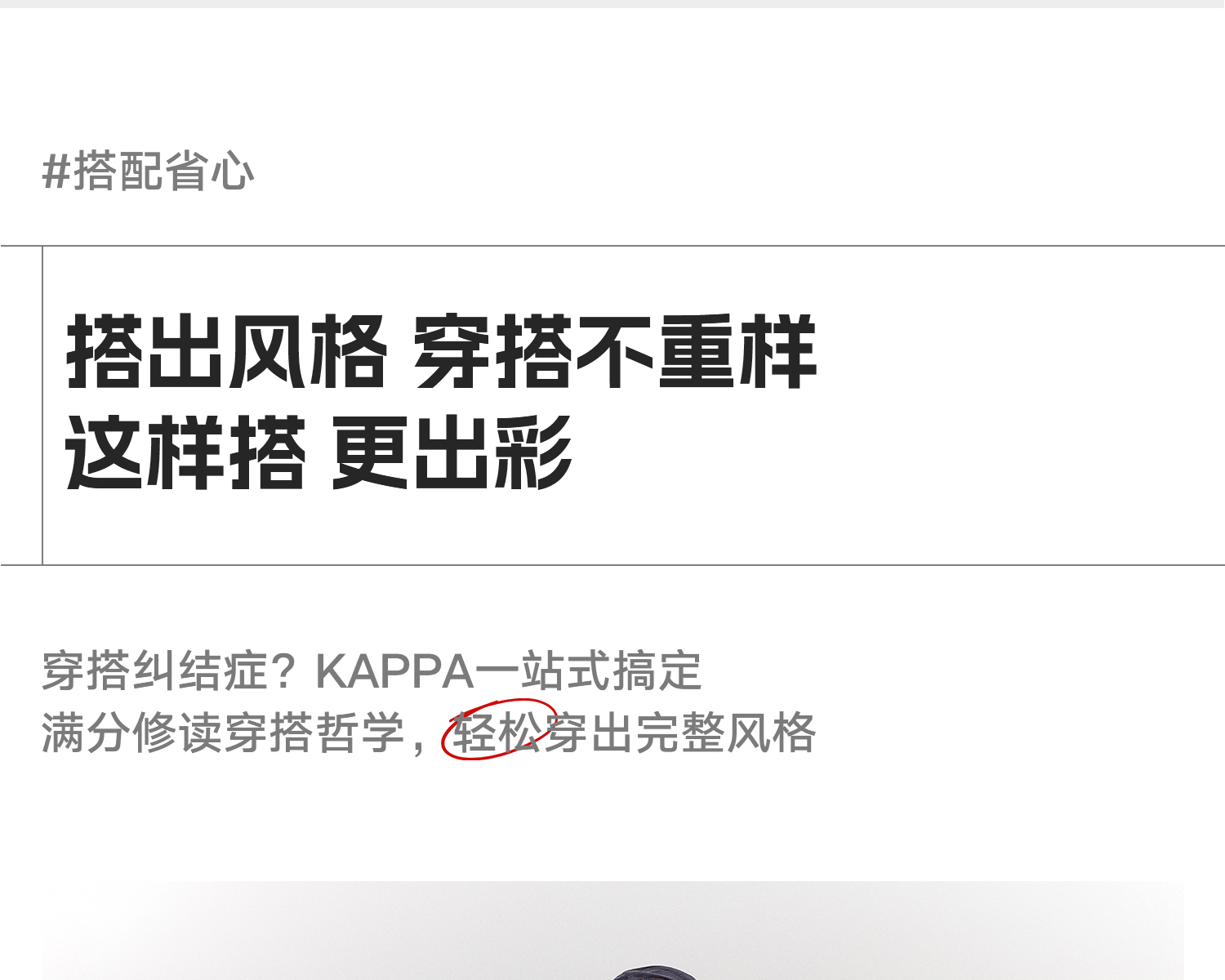This screenshot has height=980, width=1225.
Task: Click the headline words 这样搭
Action: point(185,452)
